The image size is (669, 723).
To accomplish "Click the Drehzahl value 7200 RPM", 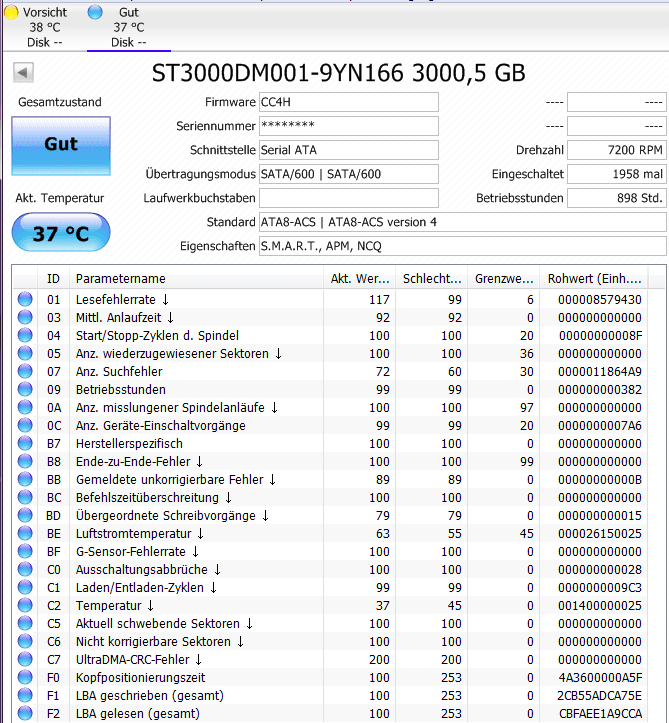I will (616, 150).
